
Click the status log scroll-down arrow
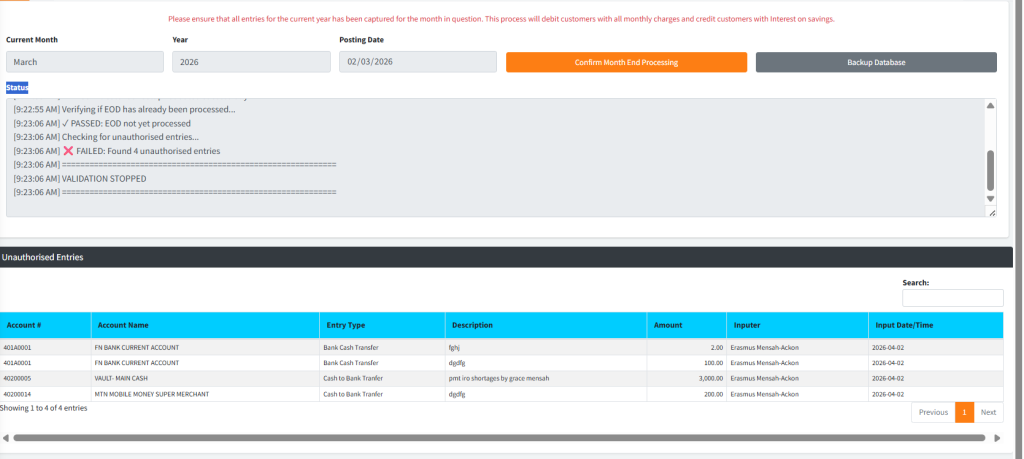click(990, 198)
